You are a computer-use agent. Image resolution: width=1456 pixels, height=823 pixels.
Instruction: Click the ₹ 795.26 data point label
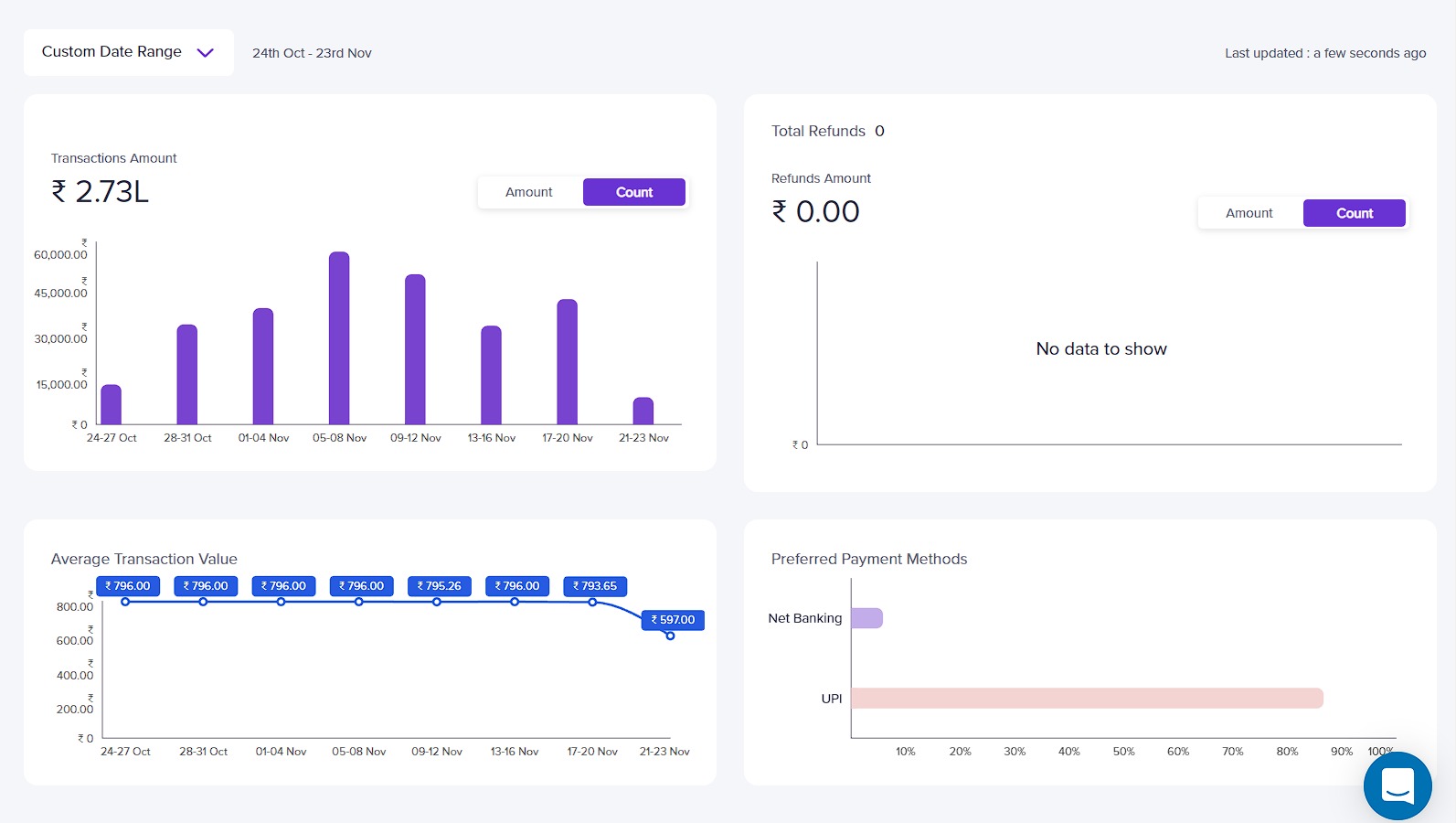[x=440, y=586]
